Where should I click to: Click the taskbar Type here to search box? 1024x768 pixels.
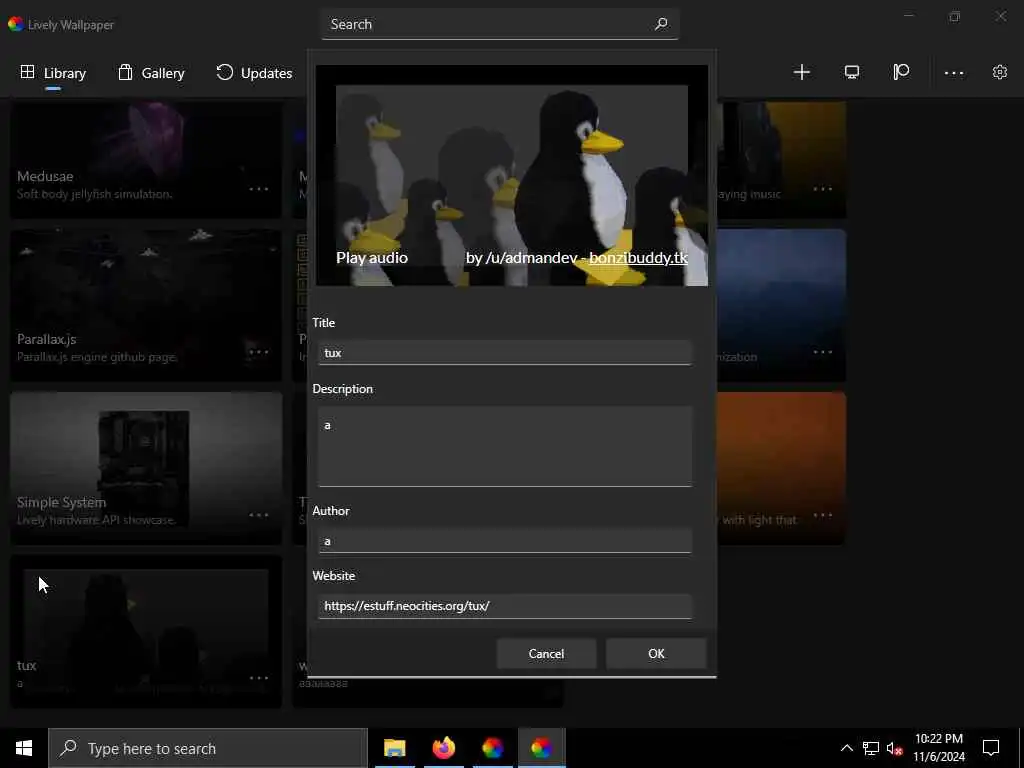[x=208, y=748]
